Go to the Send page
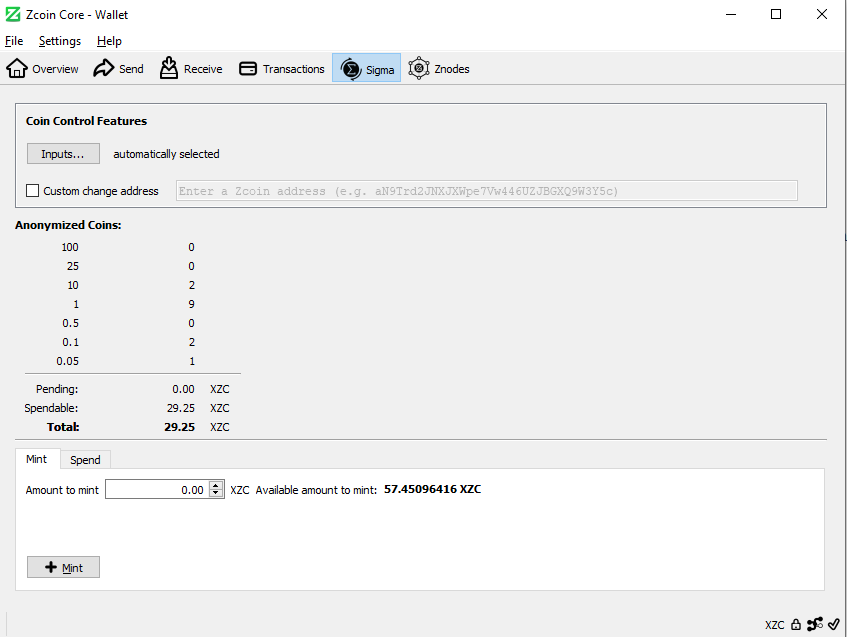 coord(118,69)
